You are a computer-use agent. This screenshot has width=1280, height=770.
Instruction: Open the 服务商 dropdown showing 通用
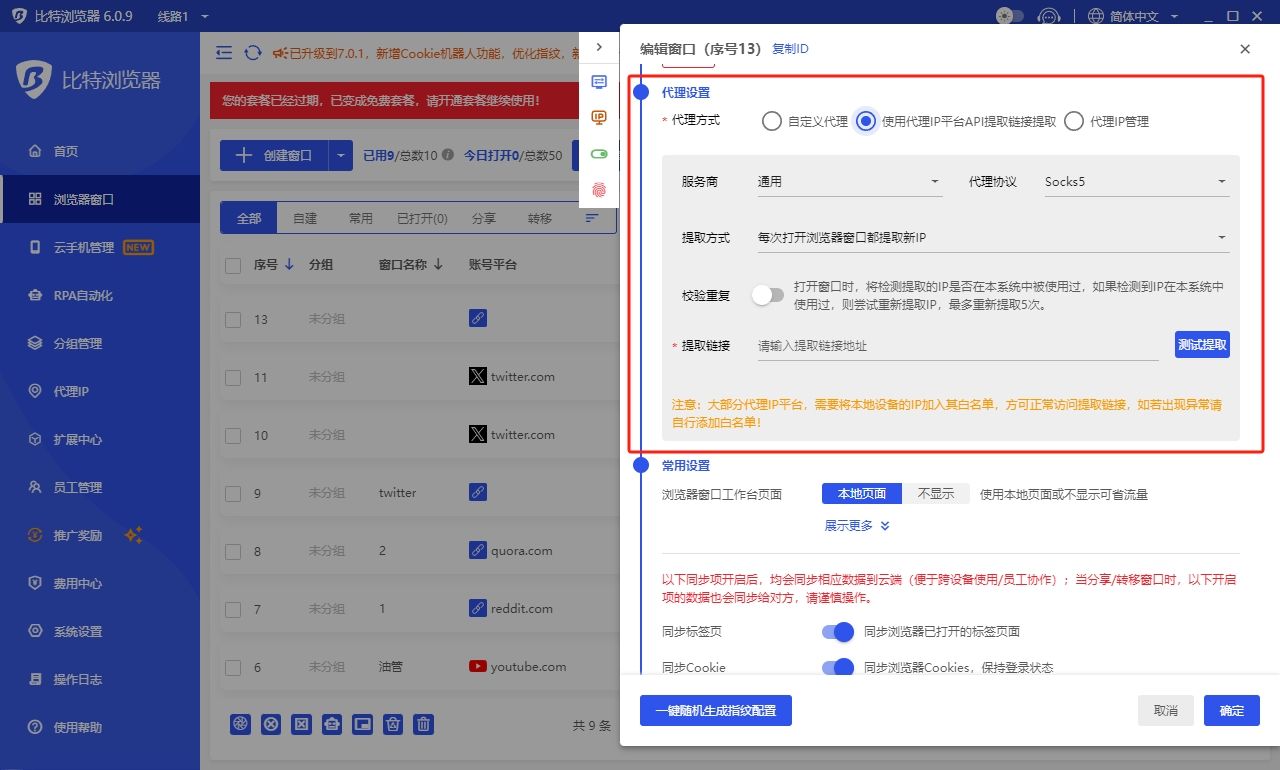[x=850, y=181]
